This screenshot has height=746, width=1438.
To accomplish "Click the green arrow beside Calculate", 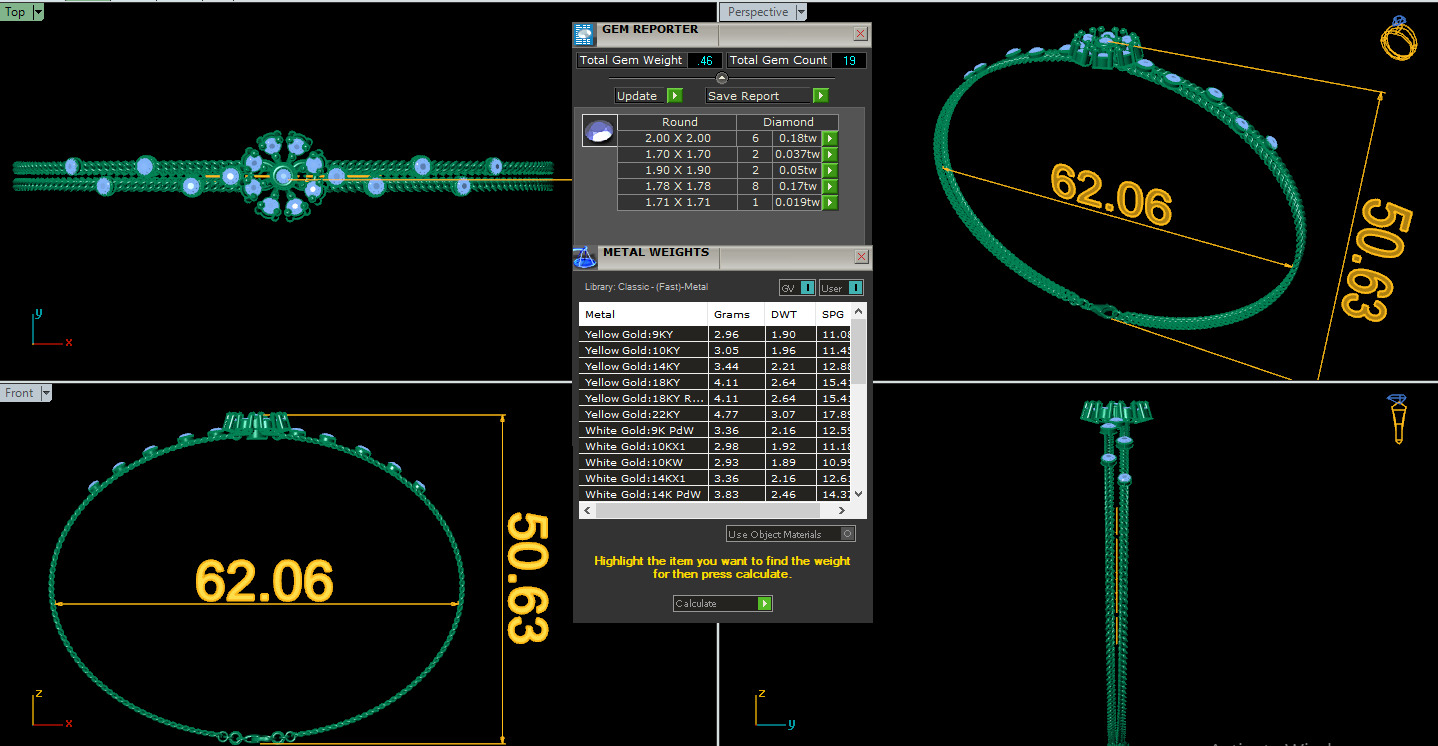I will coord(765,603).
